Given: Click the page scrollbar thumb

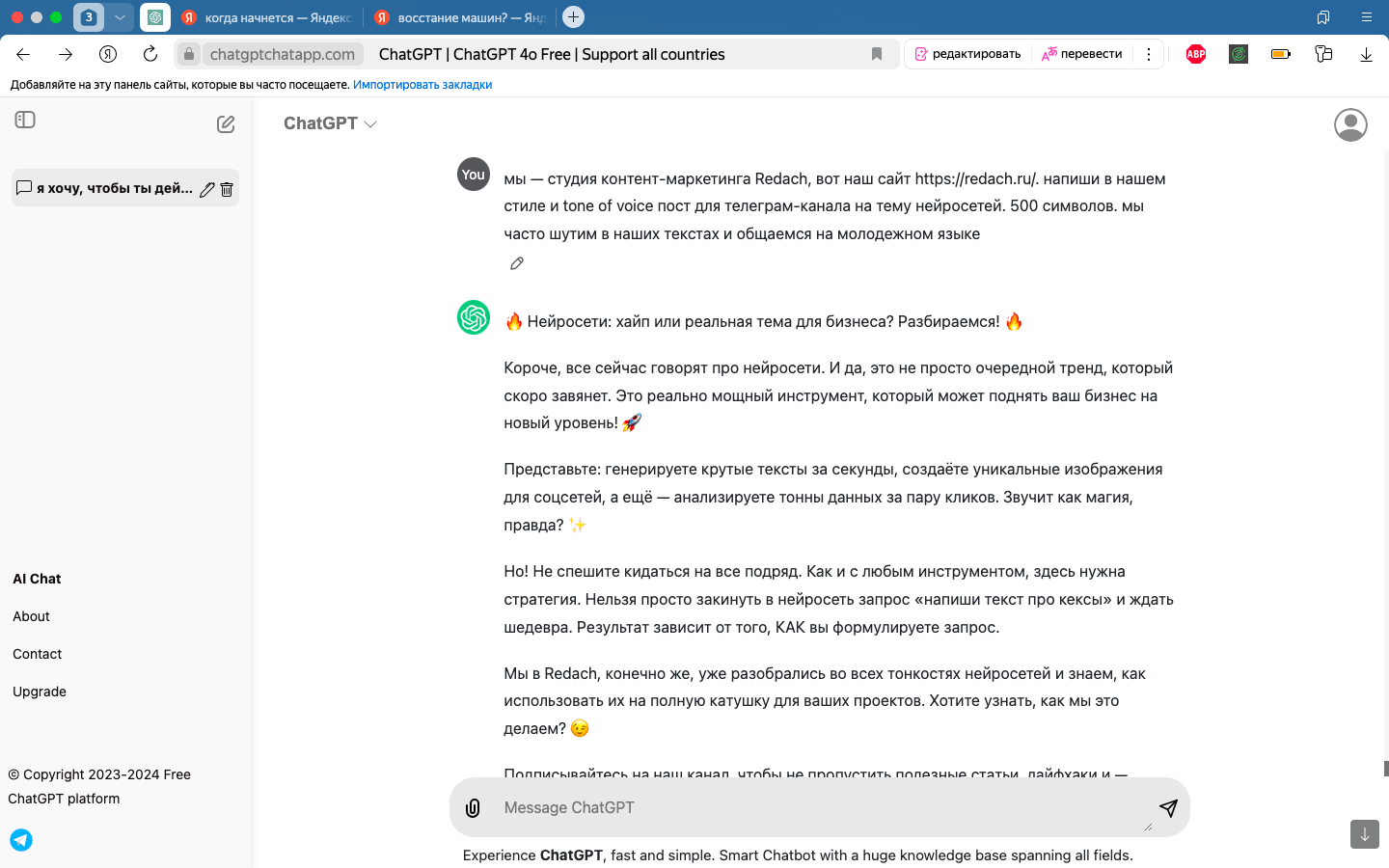Looking at the screenshot, I should coord(1386,768).
